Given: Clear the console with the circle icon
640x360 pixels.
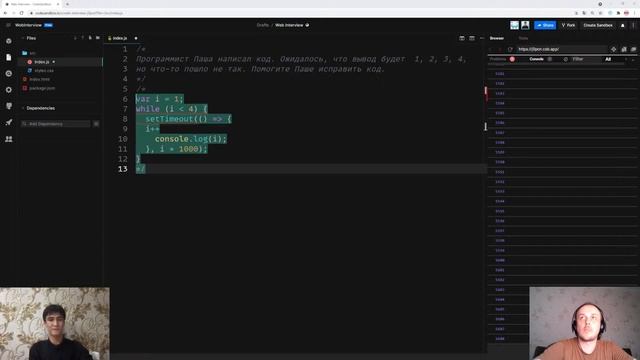Looking at the screenshot, I should (x=566, y=59).
